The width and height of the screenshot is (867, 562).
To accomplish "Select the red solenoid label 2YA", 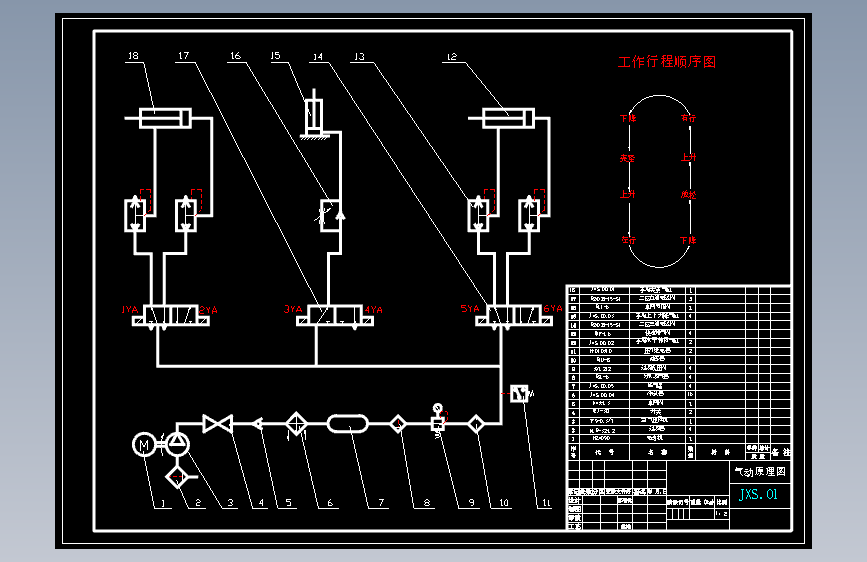I will pyautogui.click(x=208, y=310).
